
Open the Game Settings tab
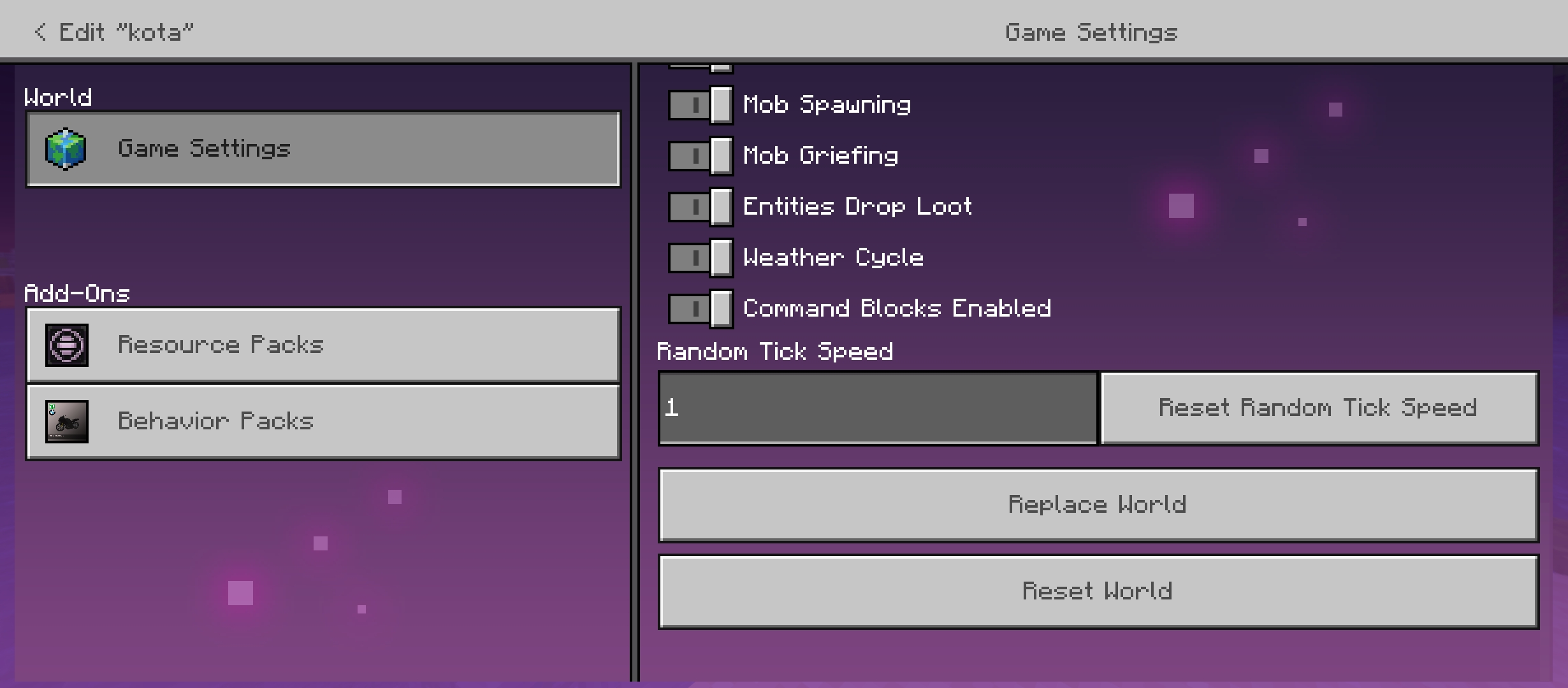[x=323, y=149]
